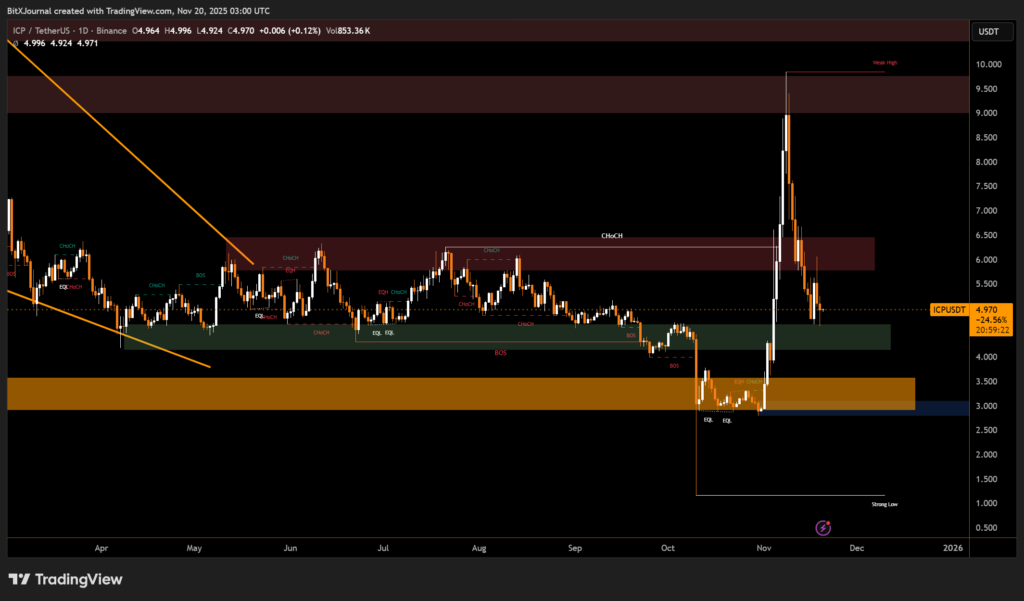Click the Nov label on time axis
Screen dimensions: 1024x601
coord(764,548)
